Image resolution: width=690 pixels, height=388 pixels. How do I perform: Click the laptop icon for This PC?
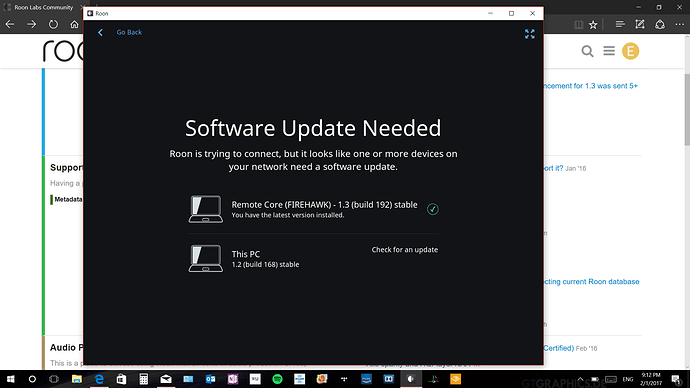(x=206, y=258)
